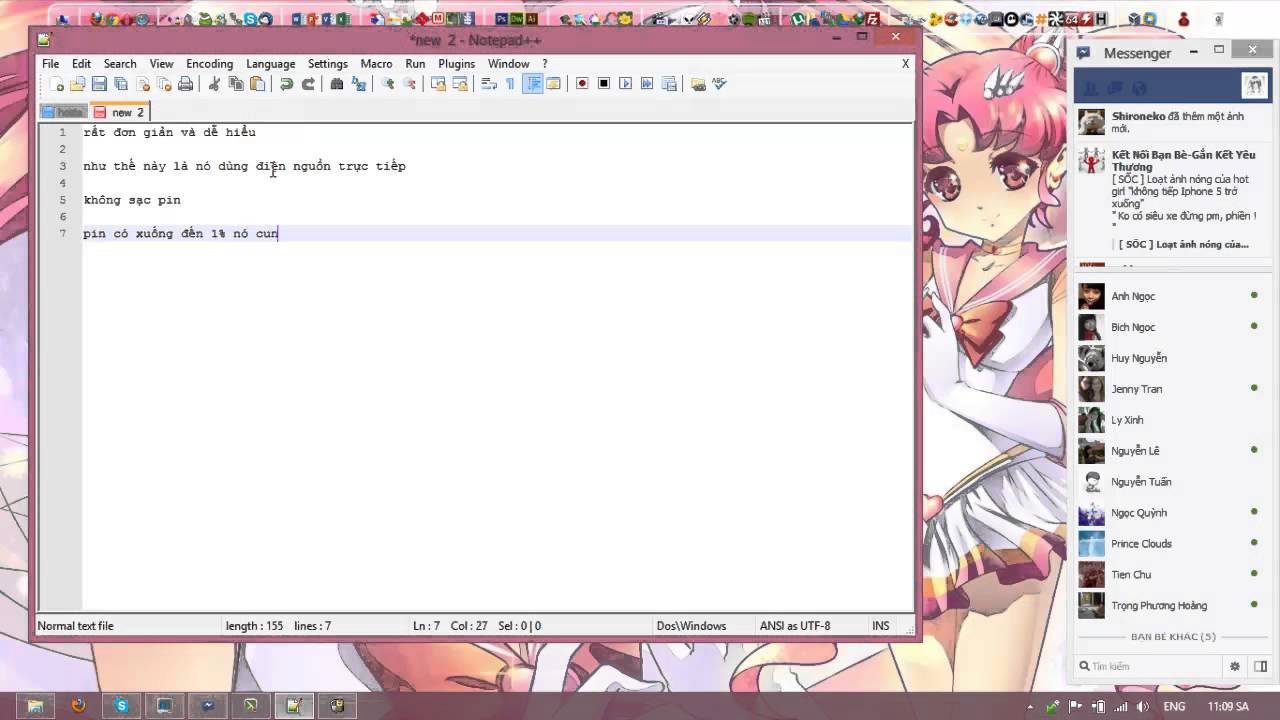The height and width of the screenshot is (720, 1280).
Task: Click the Zoom In toolbar icon
Action: point(388,84)
